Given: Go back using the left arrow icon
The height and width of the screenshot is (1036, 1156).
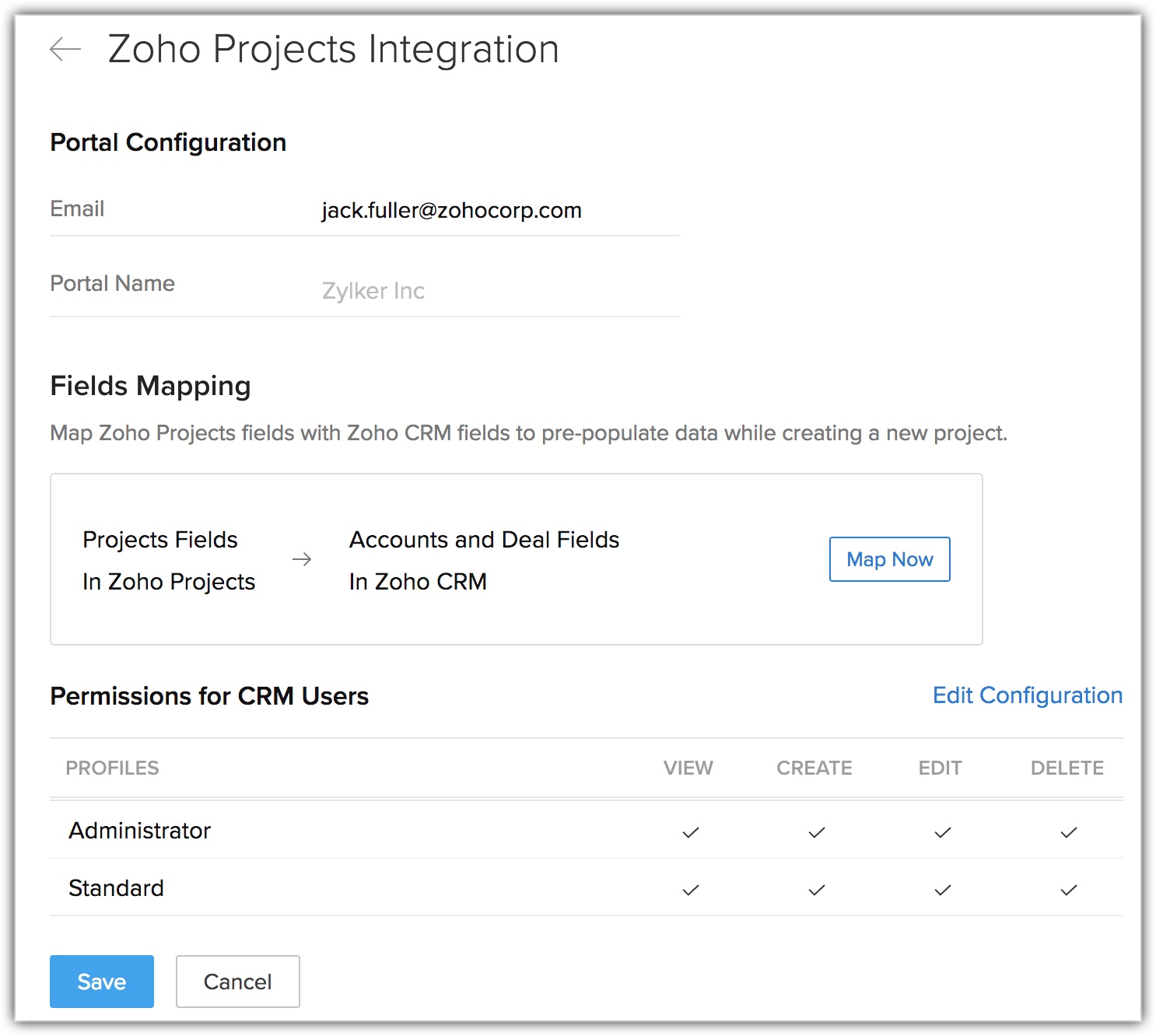Looking at the screenshot, I should (x=65, y=49).
